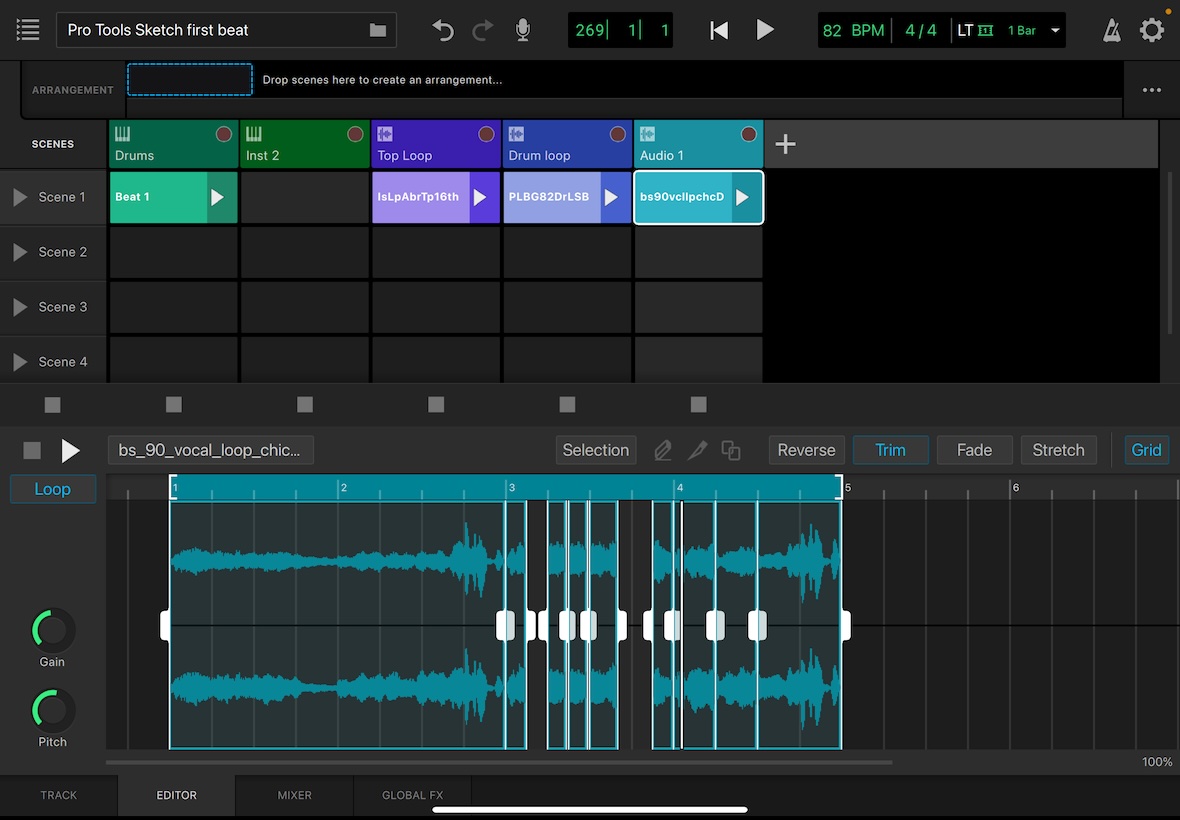The height and width of the screenshot is (820, 1180).
Task: Launch Scene 2
Action: click(20, 252)
